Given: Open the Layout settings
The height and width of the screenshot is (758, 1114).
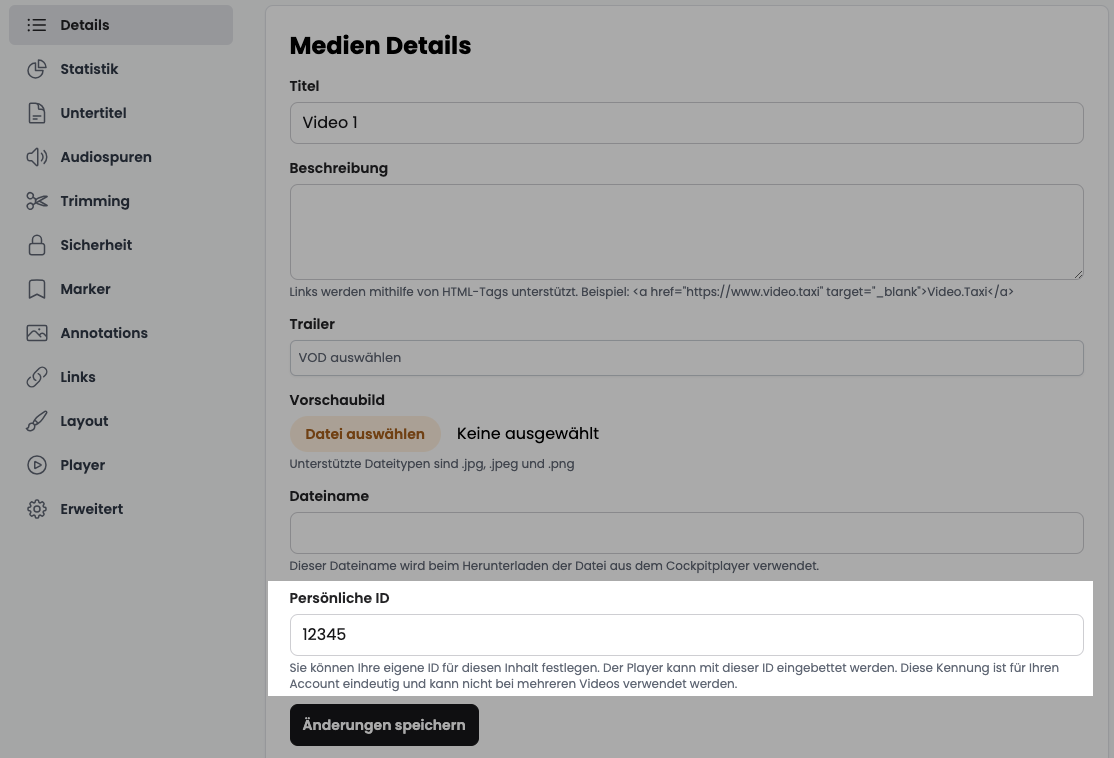Looking at the screenshot, I should [121, 421].
